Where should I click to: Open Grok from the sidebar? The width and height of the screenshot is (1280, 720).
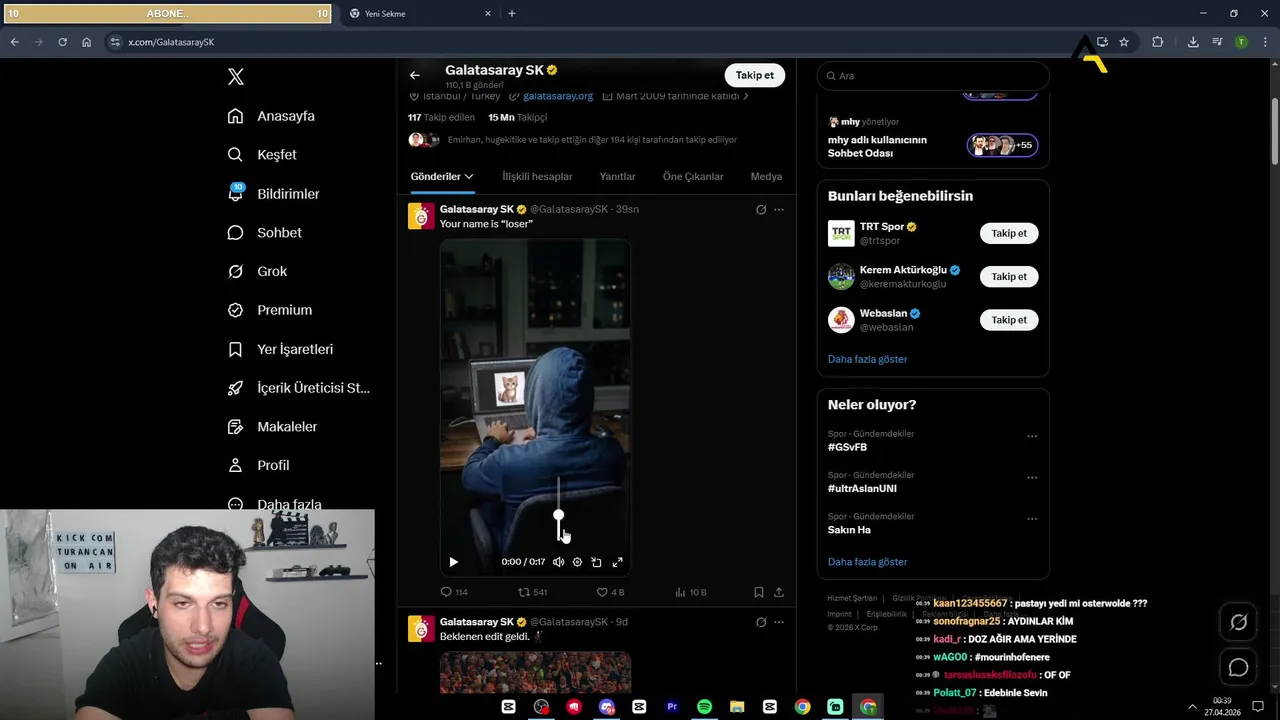257,271
